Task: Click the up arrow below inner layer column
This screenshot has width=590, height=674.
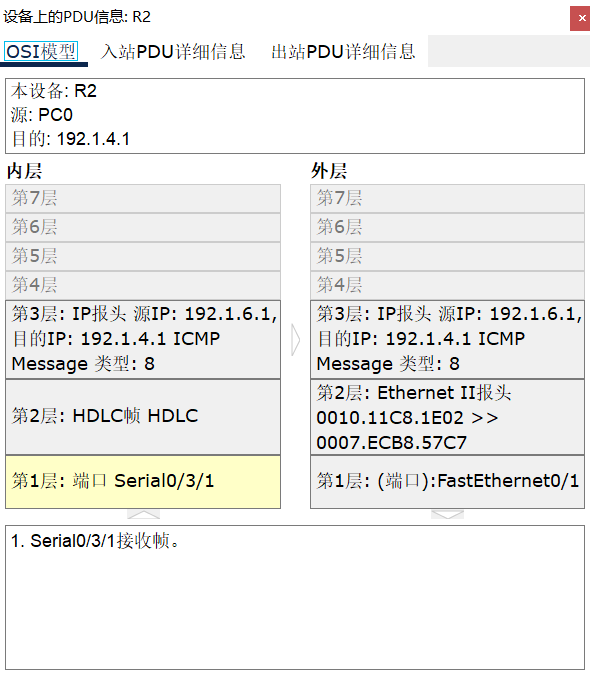Action: tap(144, 514)
